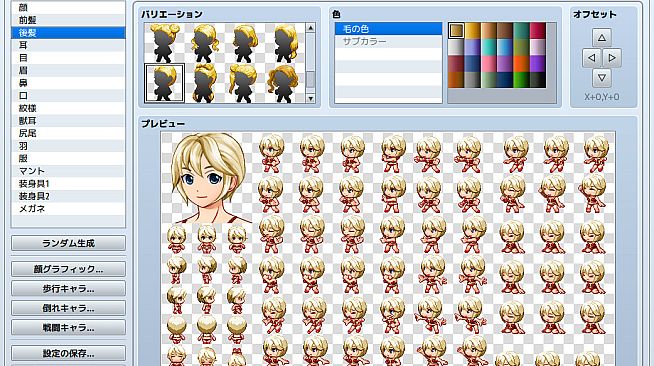Select the bottom-row hair variation beside the scrollbar
This screenshot has height=366, width=654.
[x=284, y=83]
